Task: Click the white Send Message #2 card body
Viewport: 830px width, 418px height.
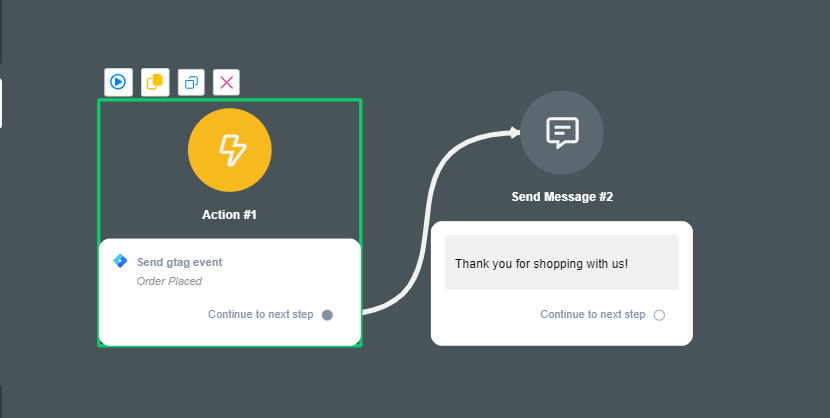Action: pyautogui.click(x=561, y=329)
